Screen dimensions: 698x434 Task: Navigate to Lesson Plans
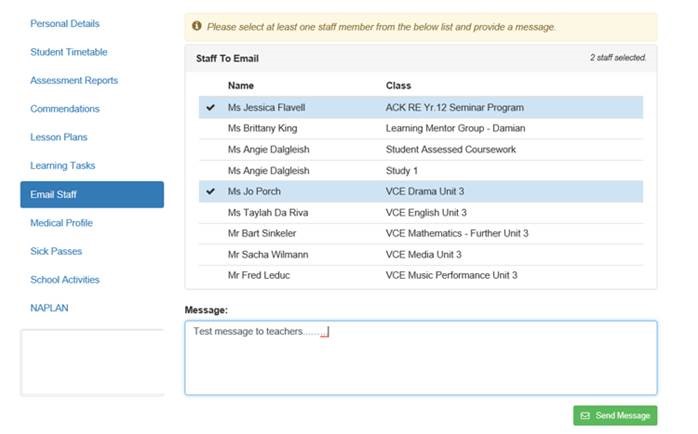63,137
